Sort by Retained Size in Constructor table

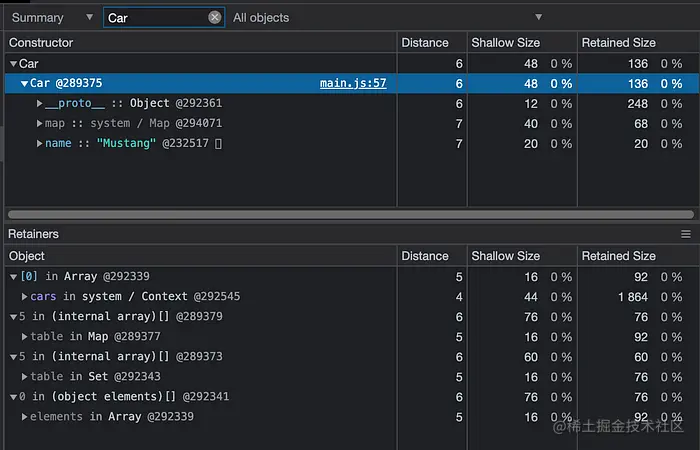click(619, 43)
